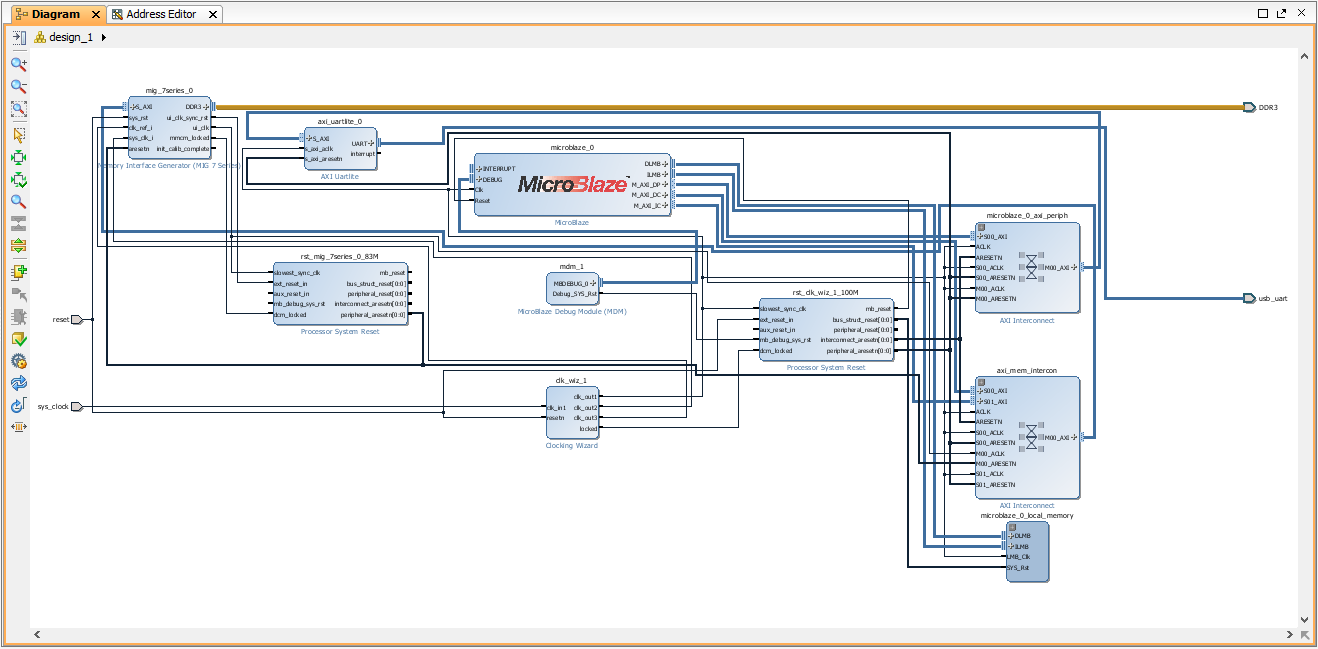Click the Search magnifier icon in toolbar
This screenshot has height=649, width=1318.
tap(18, 202)
